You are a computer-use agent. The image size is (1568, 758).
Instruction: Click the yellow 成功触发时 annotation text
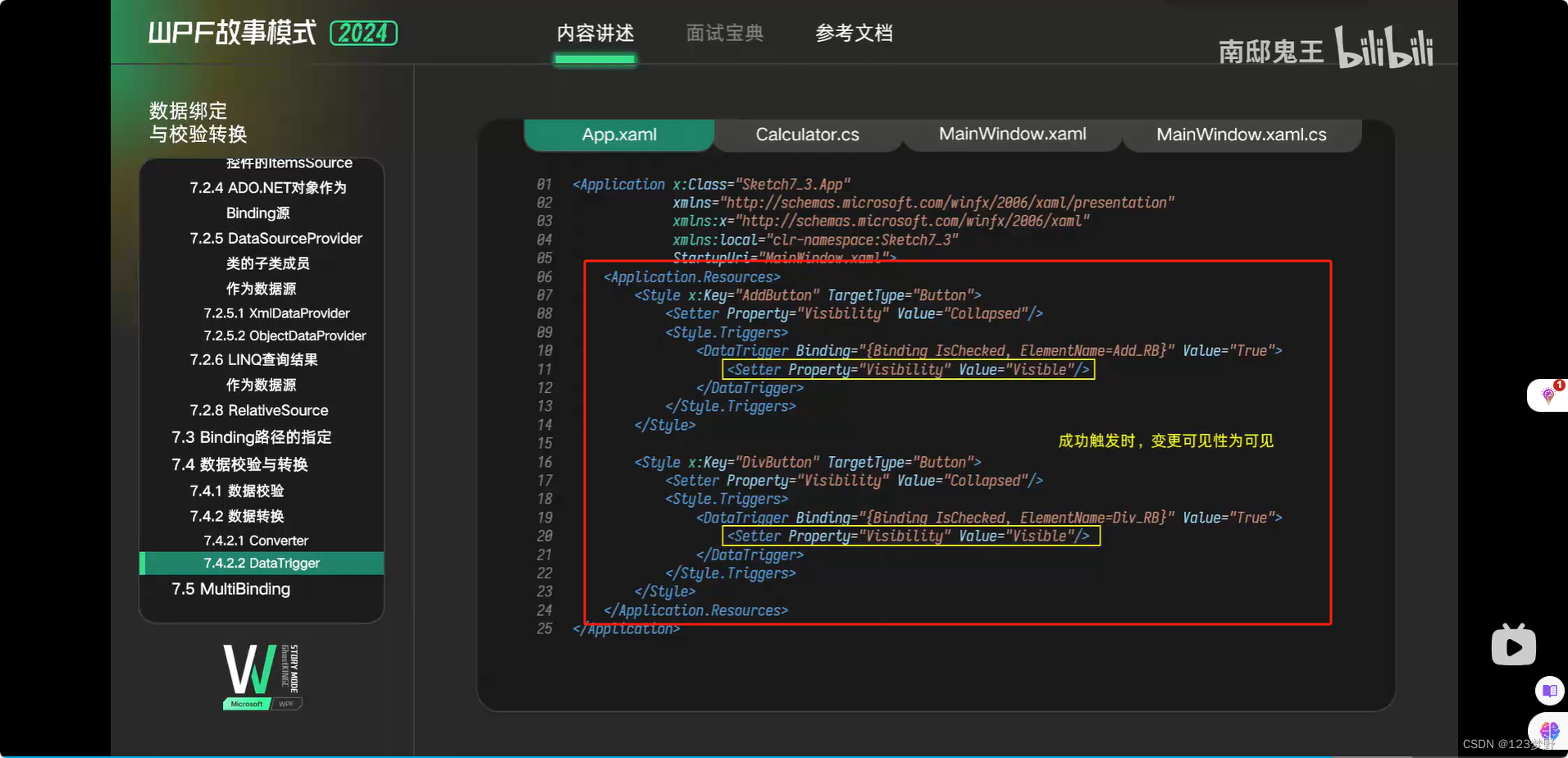(1165, 441)
